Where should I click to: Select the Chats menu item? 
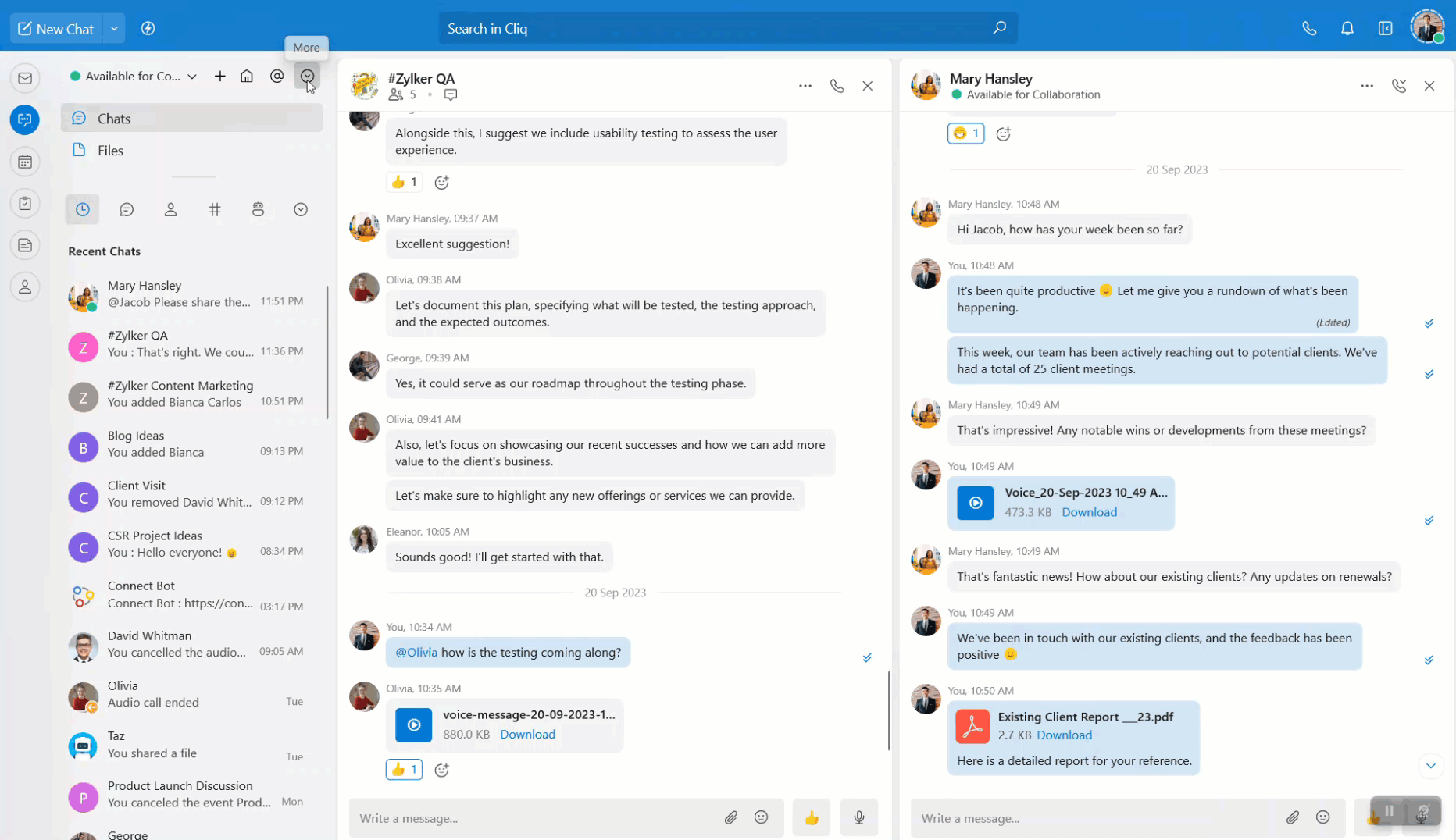click(191, 119)
